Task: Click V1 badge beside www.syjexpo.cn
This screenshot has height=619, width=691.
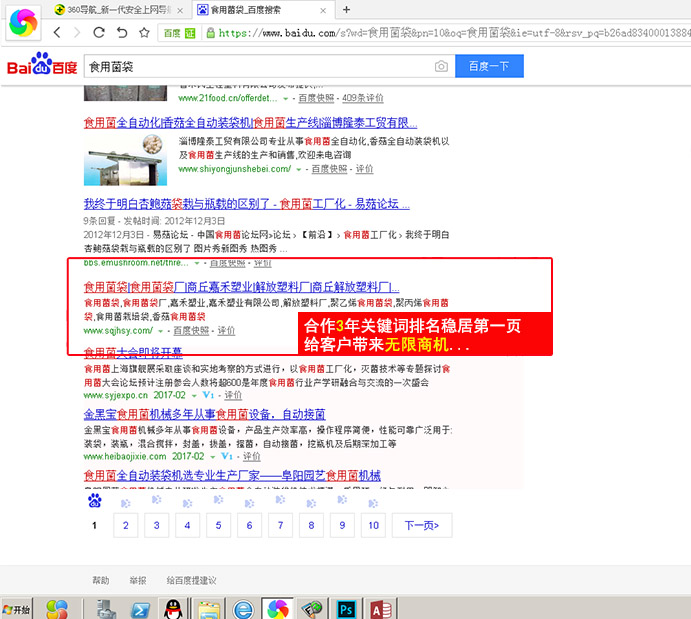Action: (x=208, y=395)
